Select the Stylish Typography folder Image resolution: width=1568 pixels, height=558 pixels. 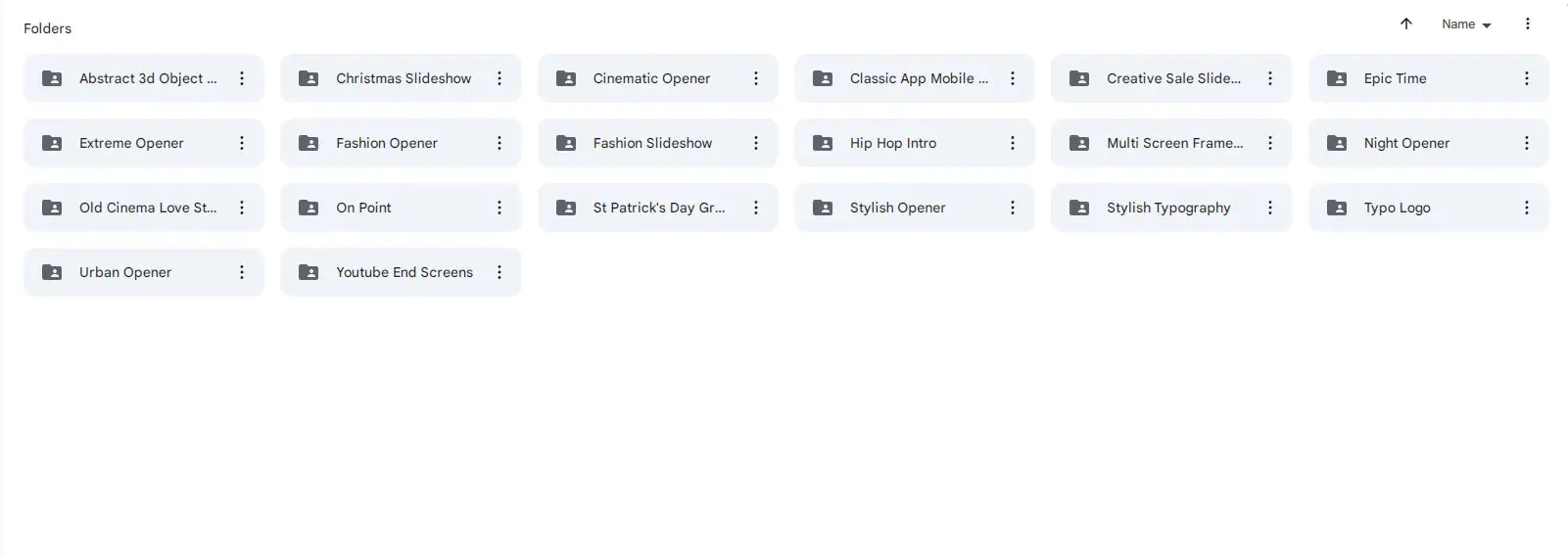click(1168, 208)
